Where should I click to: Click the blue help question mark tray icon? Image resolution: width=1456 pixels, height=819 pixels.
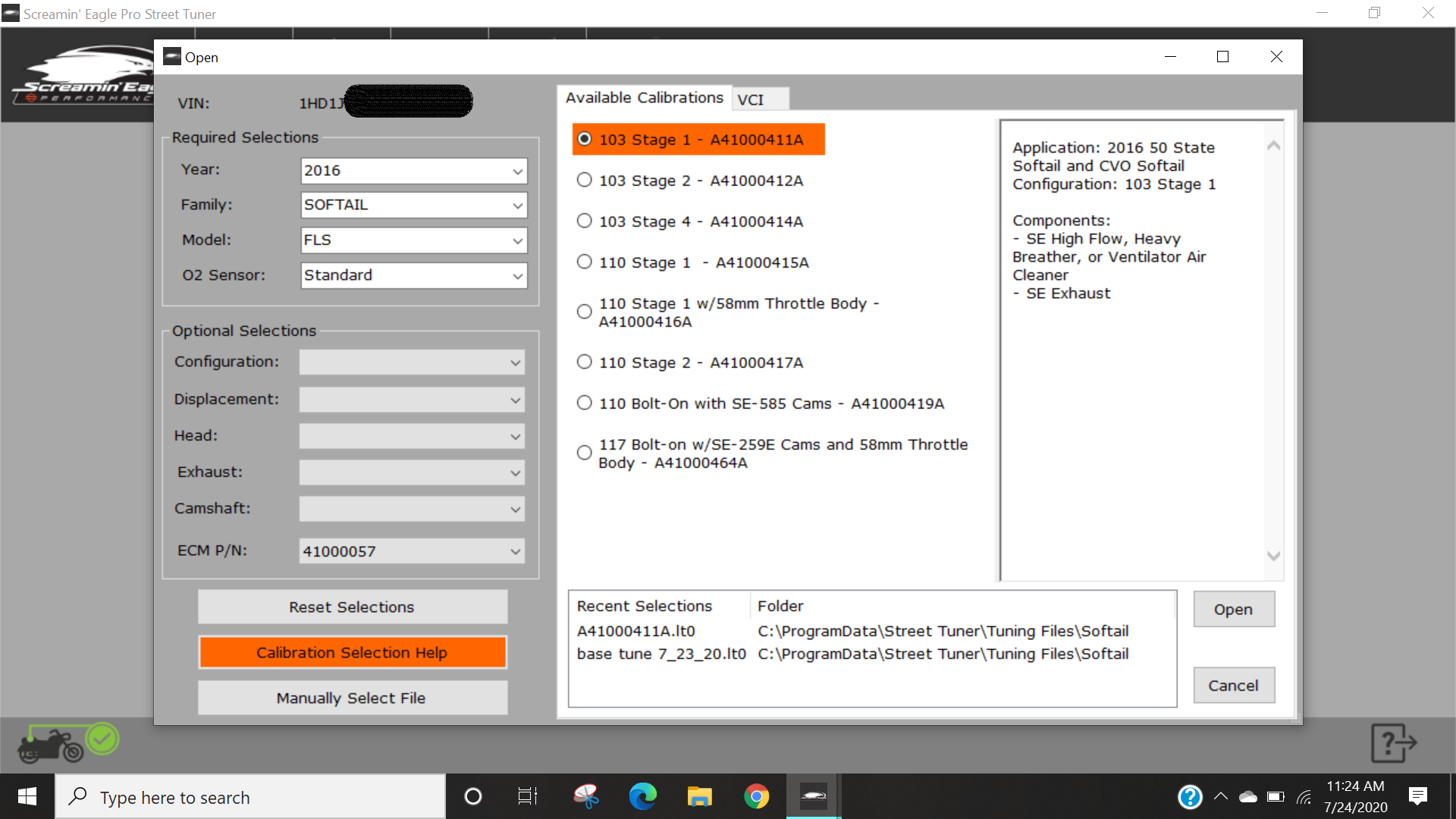[1190, 797]
